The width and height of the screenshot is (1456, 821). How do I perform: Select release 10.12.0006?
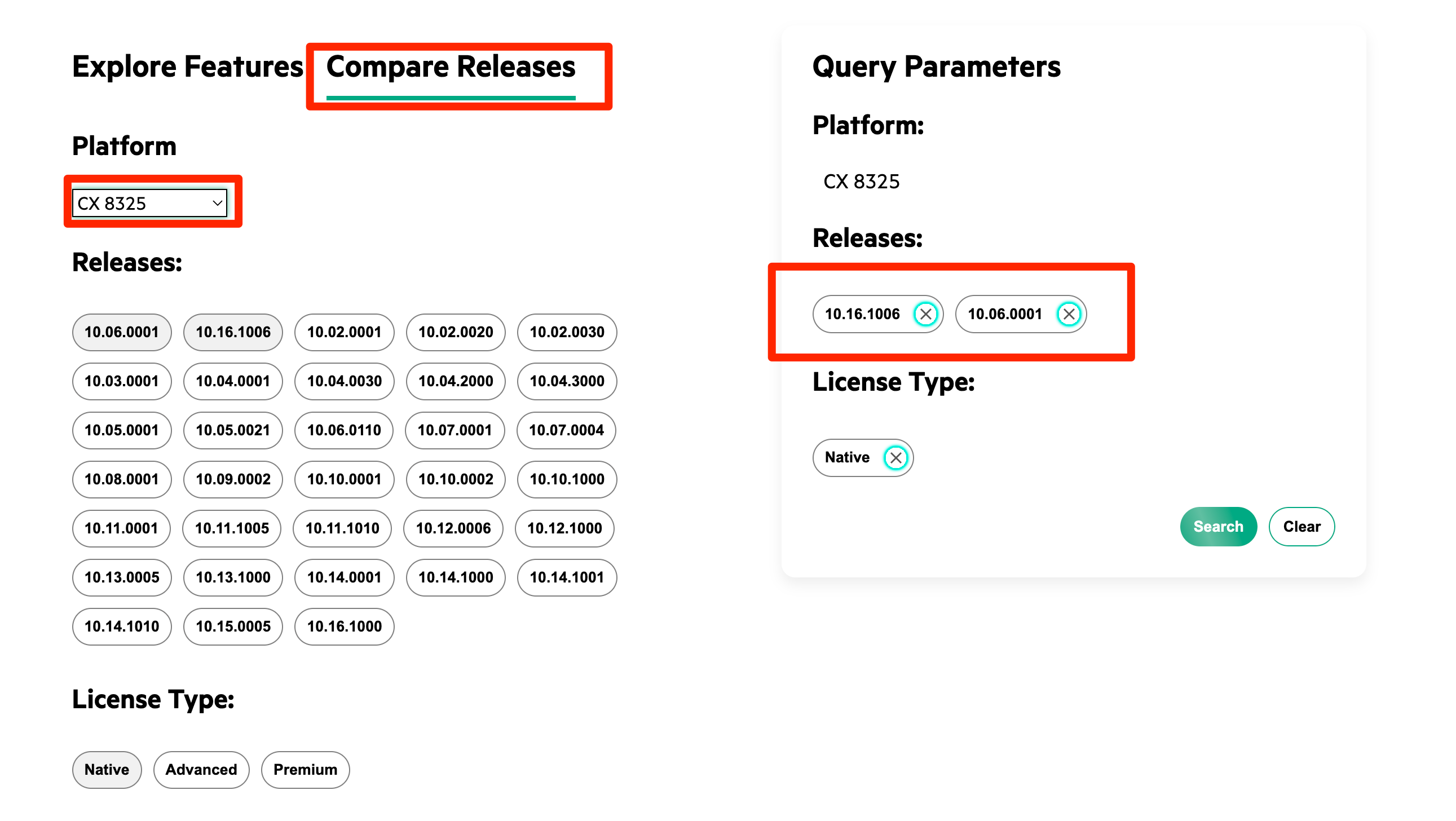(x=453, y=528)
